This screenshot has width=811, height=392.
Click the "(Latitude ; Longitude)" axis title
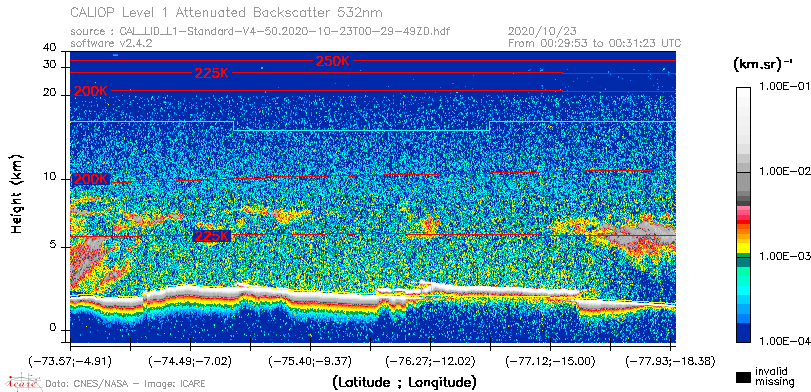(403, 383)
